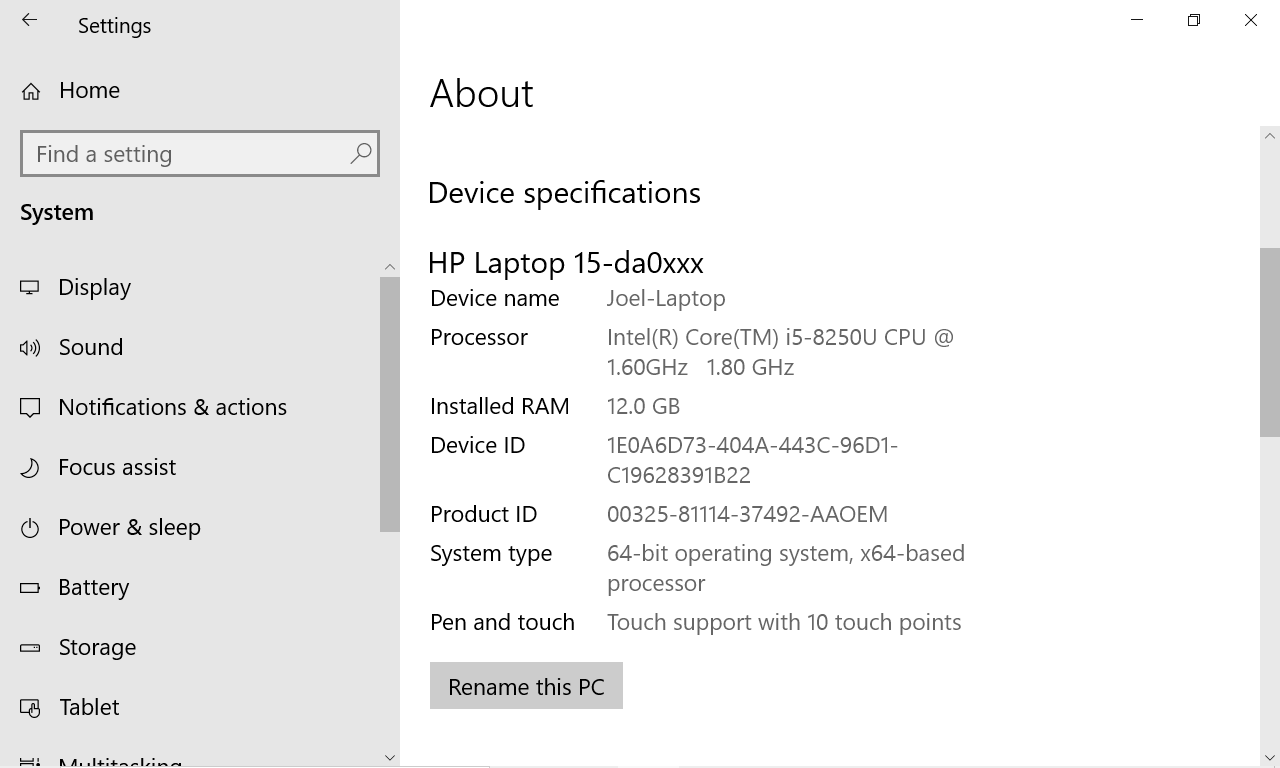Image resolution: width=1280 pixels, height=768 pixels.
Task: Click sidebar scroll down arrow
Action: [x=390, y=758]
